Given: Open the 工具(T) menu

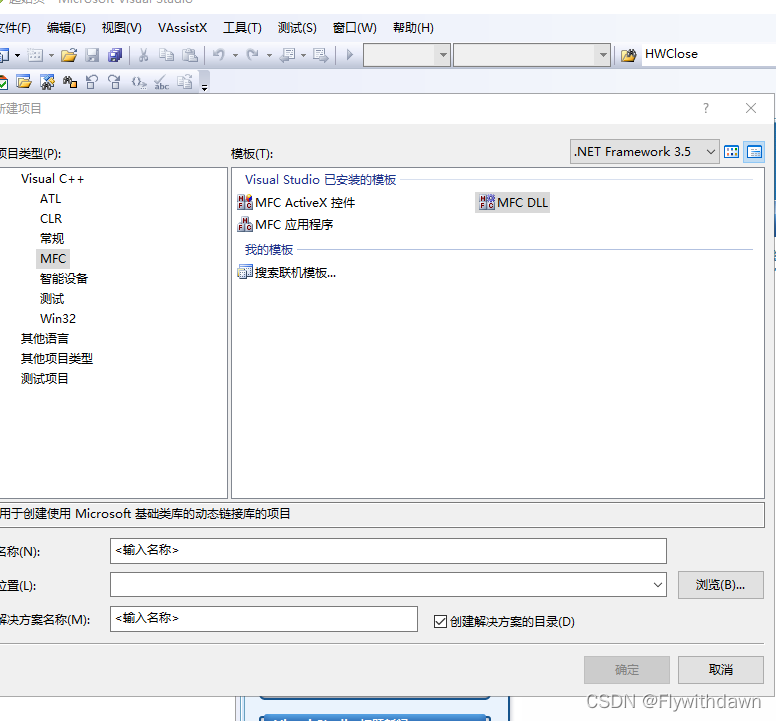Looking at the screenshot, I should 242,28.
